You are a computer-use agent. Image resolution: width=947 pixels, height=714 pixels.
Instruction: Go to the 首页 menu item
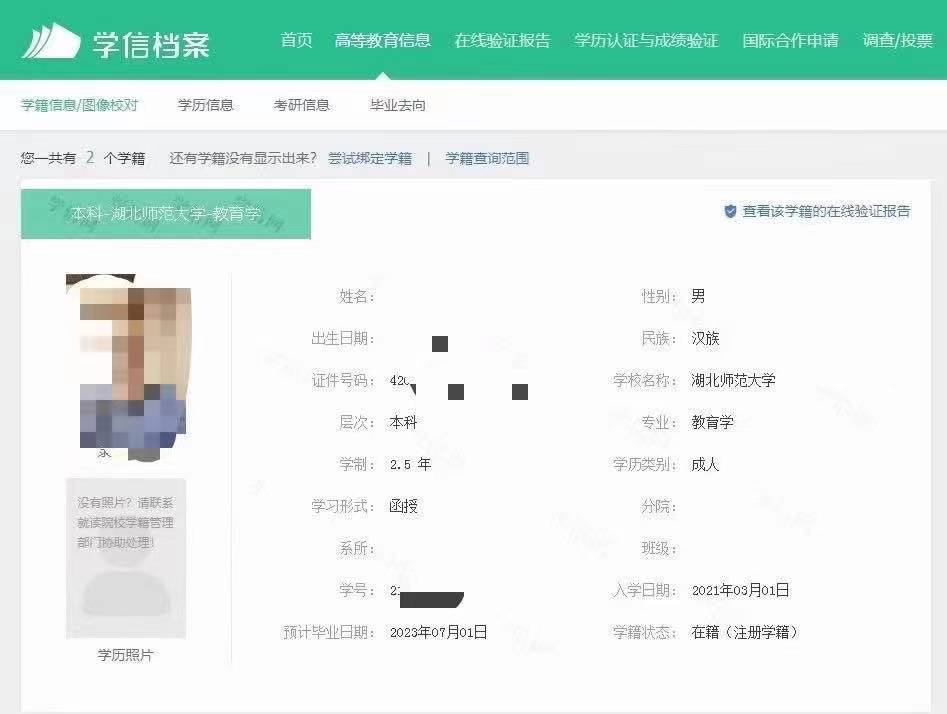click(x=296, y=41)
